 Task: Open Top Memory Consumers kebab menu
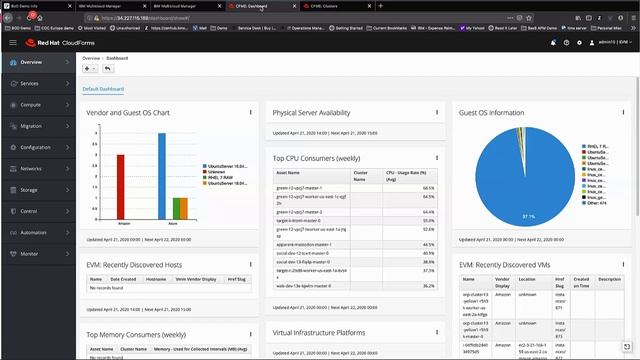251,334
